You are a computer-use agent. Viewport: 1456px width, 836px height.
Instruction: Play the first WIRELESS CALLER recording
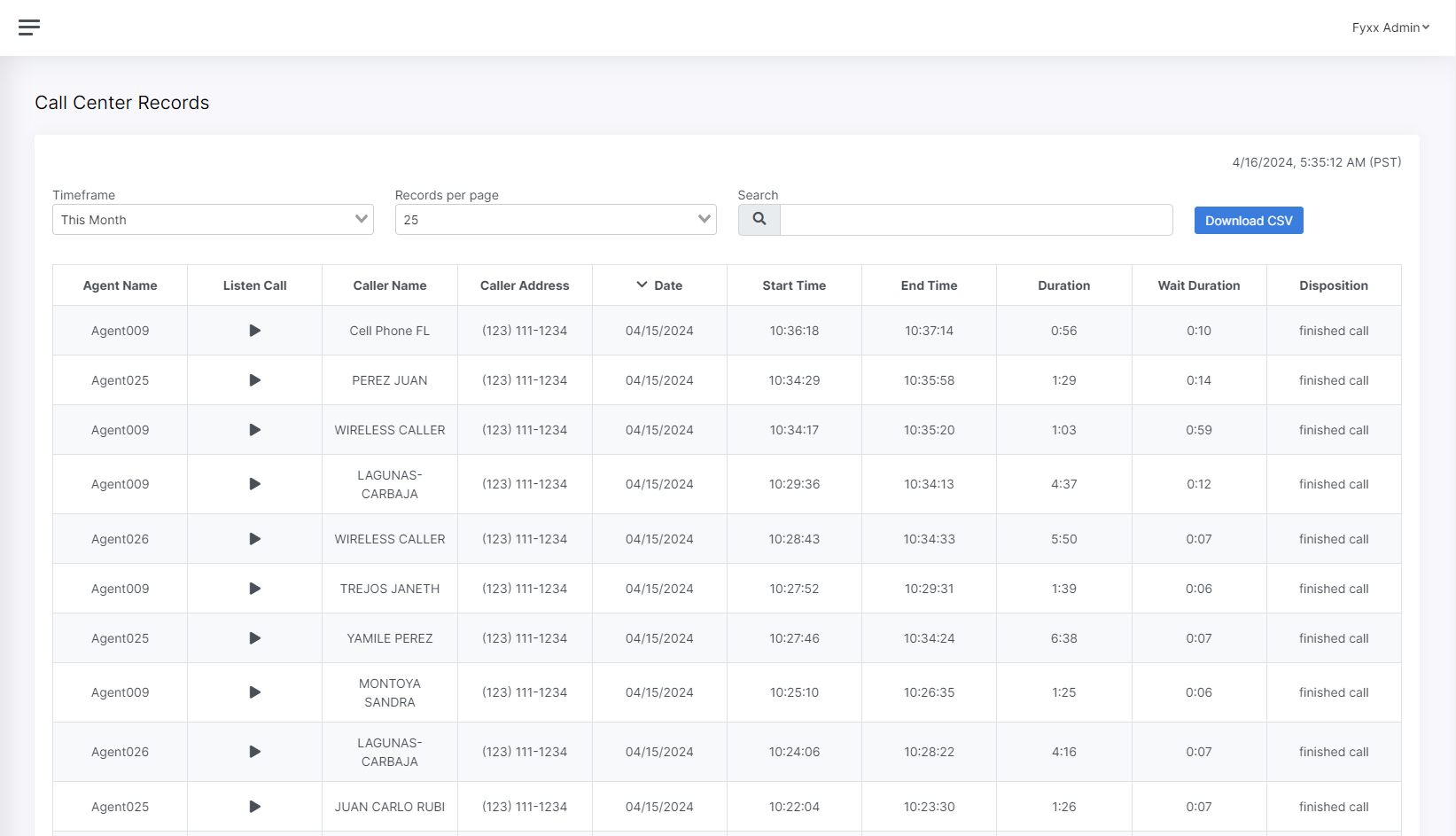(254, 429)
